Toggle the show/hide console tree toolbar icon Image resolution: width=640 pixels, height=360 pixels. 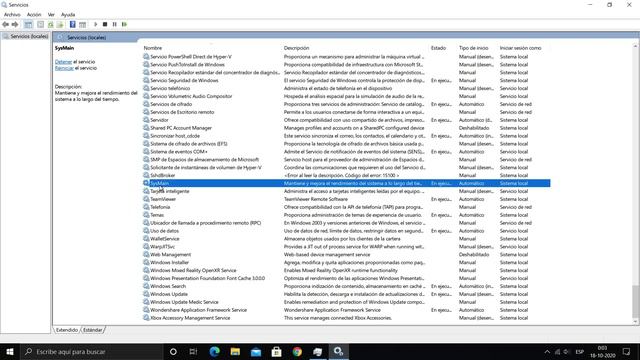click(28, 24)
